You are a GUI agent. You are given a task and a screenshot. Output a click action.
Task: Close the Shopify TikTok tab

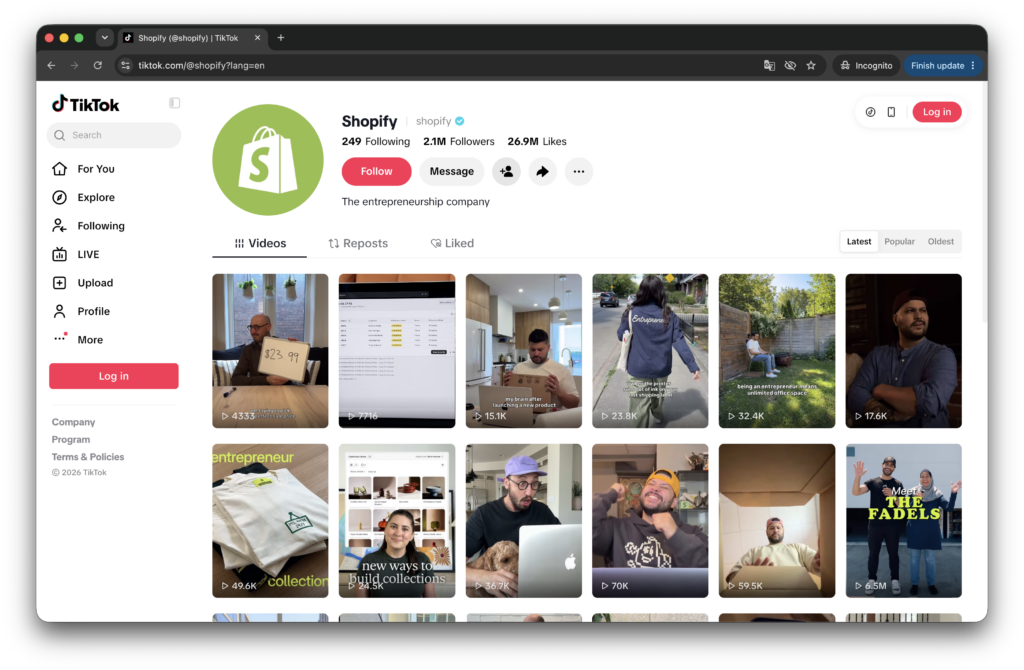[x=257, y=38]
